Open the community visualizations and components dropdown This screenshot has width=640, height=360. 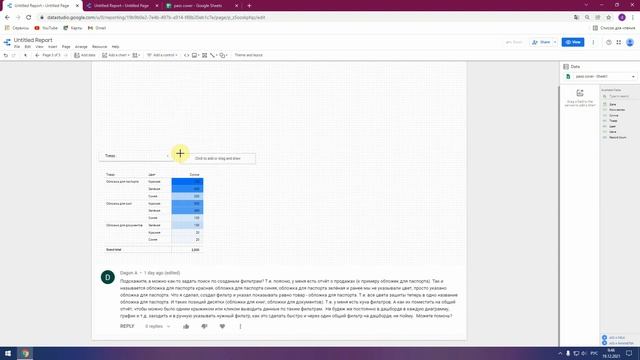[136, 55]
